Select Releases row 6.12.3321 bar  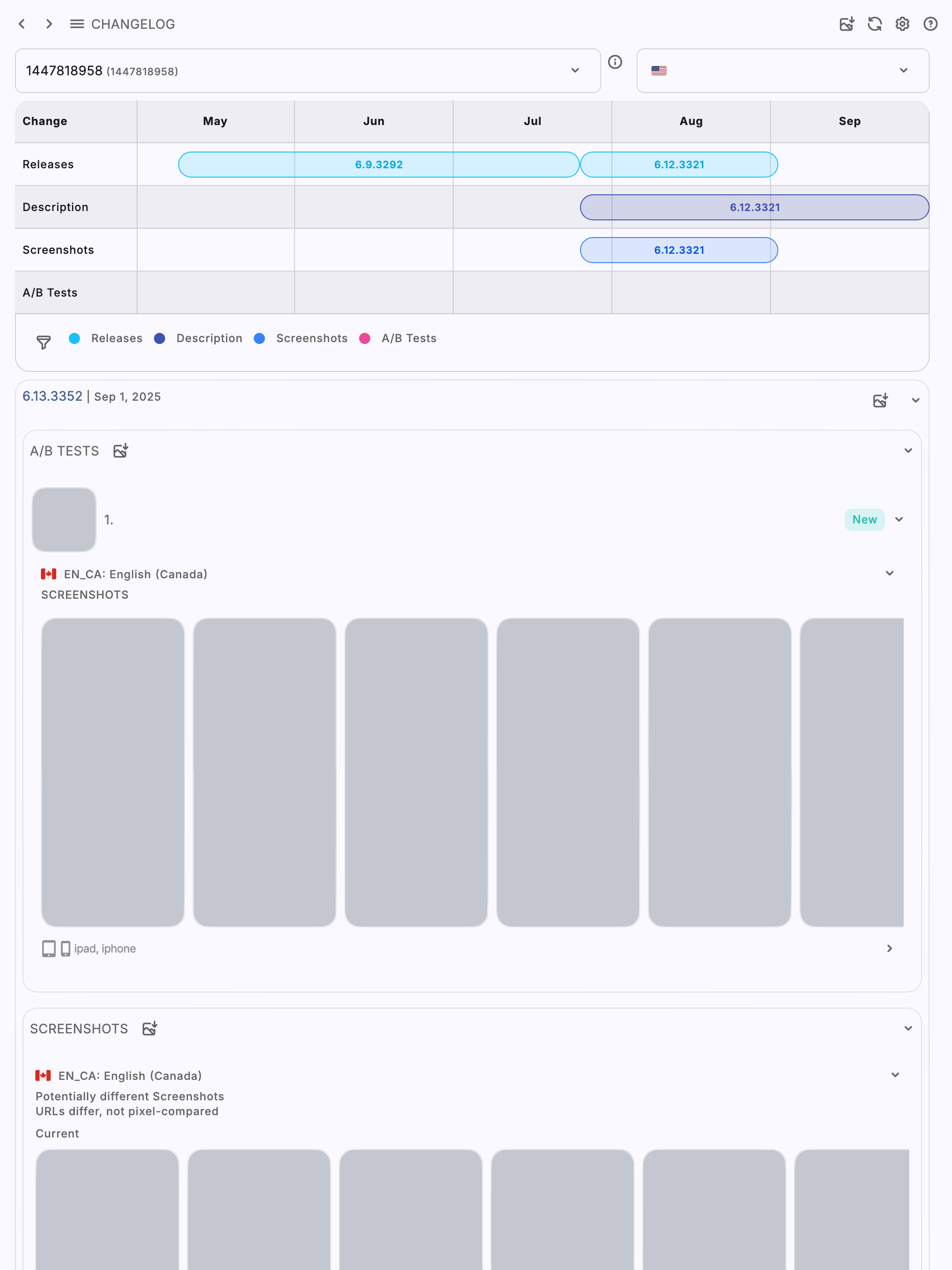[679, 165]
